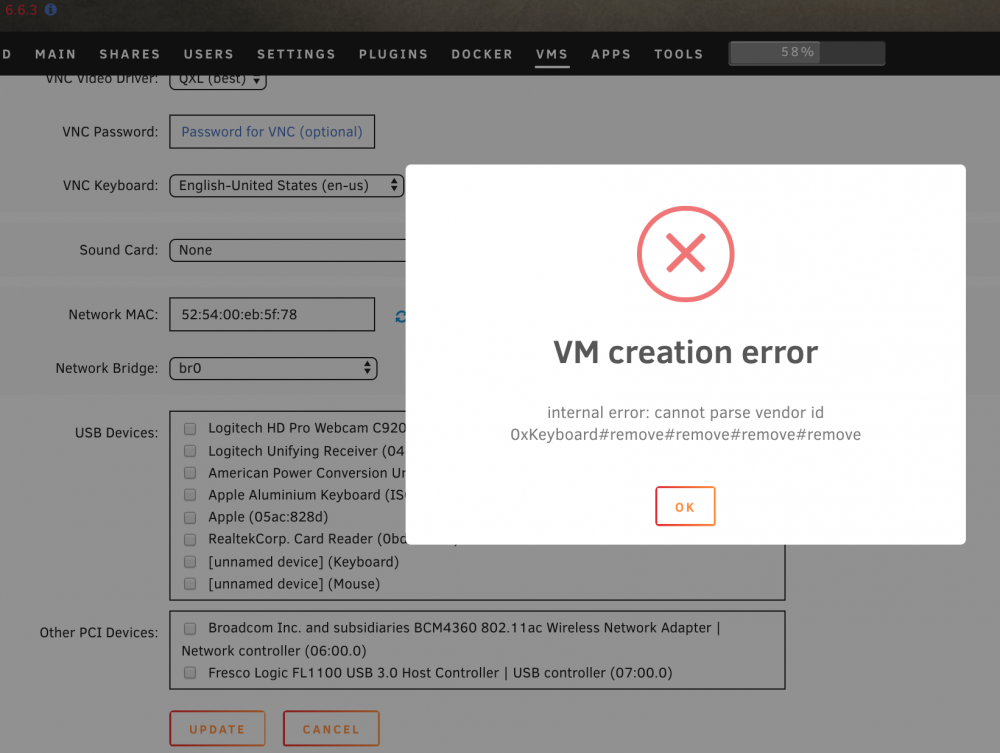Check Apple (05ac:828d) device

click(190, 517)
